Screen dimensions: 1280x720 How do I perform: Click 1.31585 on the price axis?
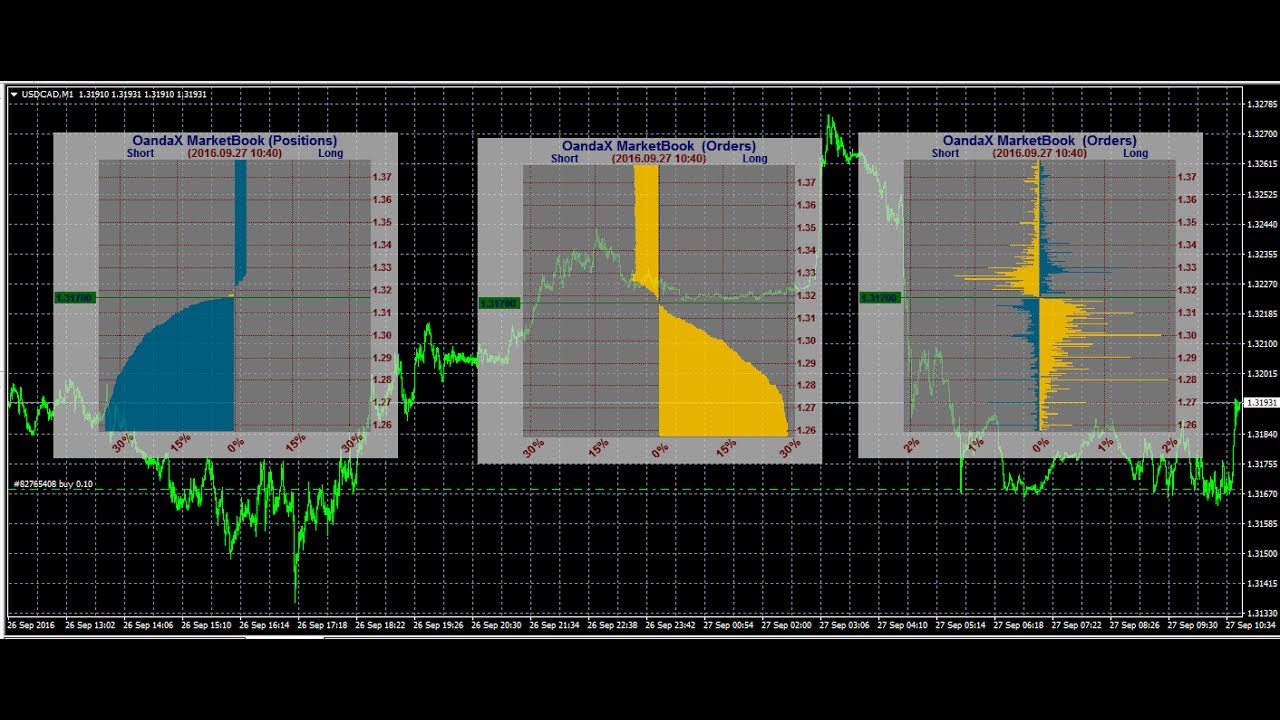1261,524
